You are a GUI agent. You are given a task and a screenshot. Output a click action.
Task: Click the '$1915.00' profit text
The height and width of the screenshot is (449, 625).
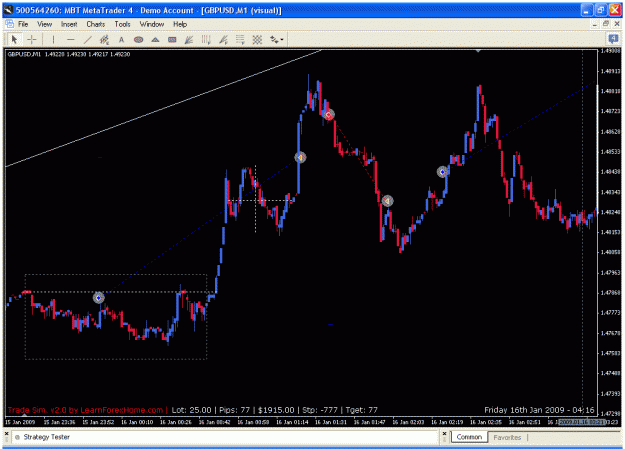point(276,410)
